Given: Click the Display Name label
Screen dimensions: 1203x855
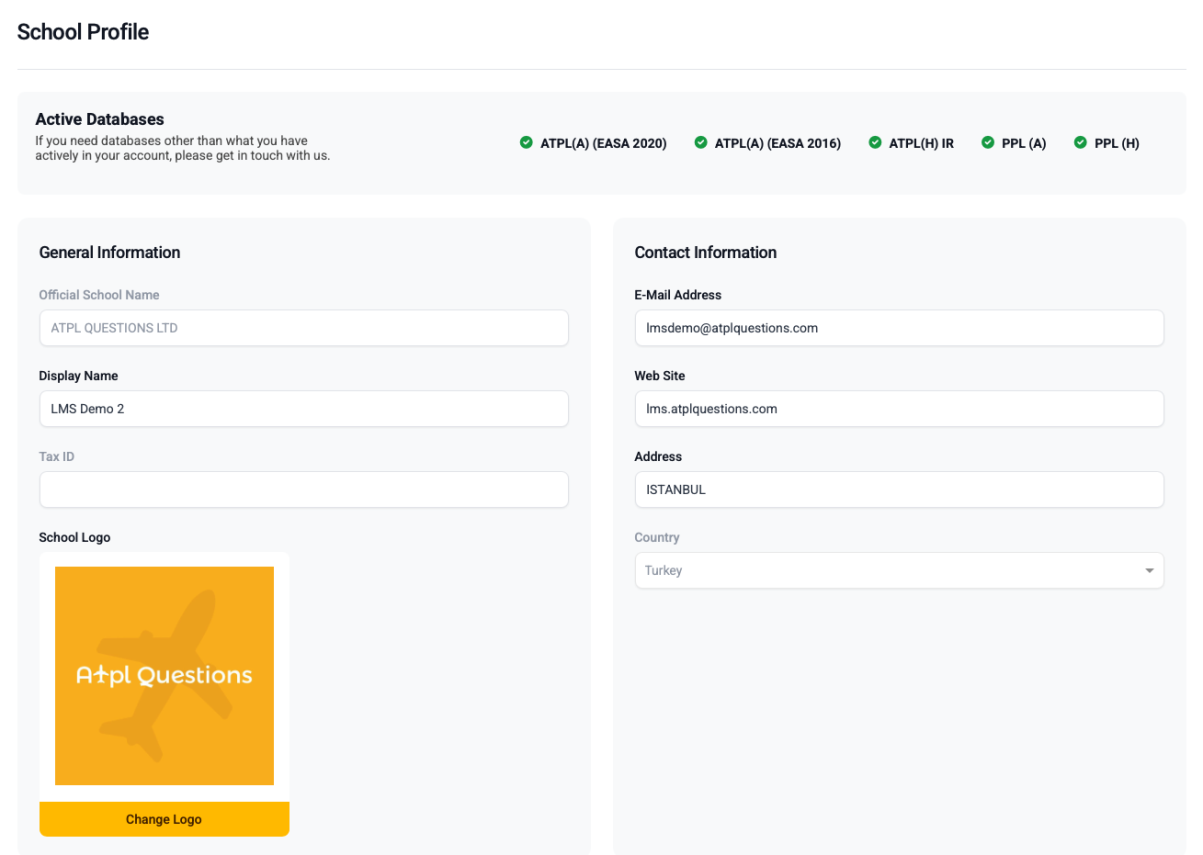Looking at the screenshot, I should [78, 376].
